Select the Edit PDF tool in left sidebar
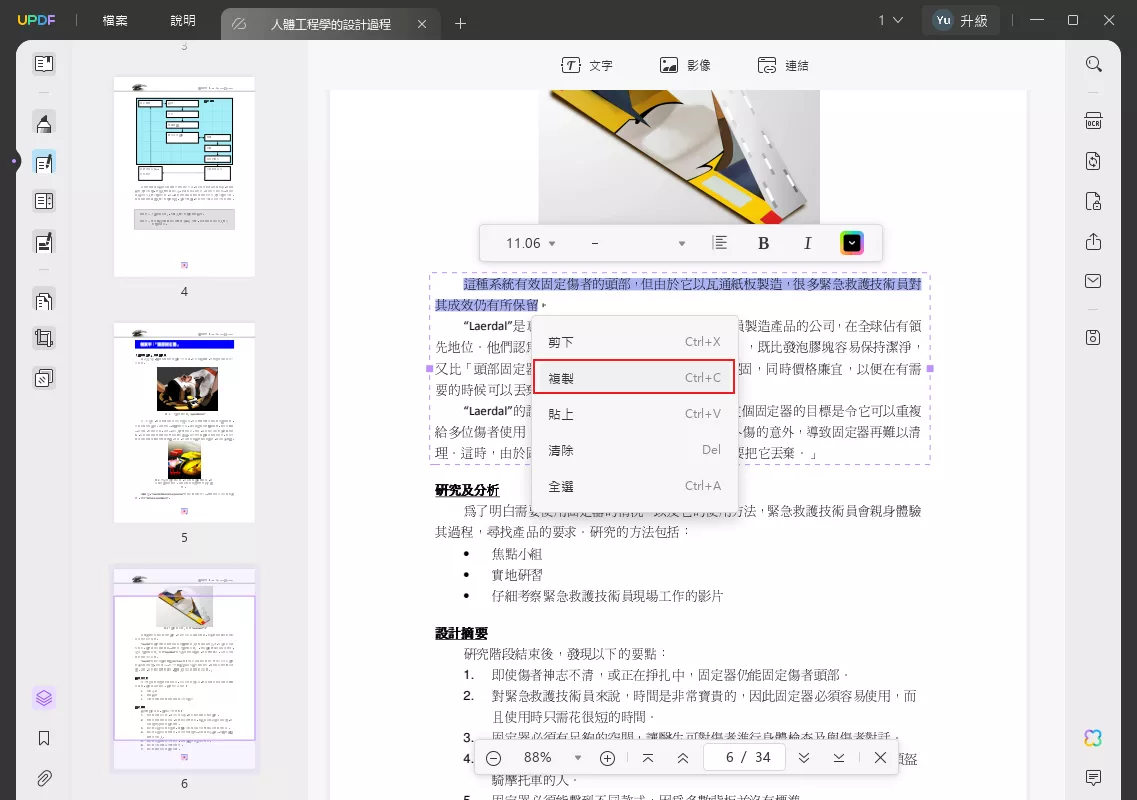 click(x=43, y=161)
